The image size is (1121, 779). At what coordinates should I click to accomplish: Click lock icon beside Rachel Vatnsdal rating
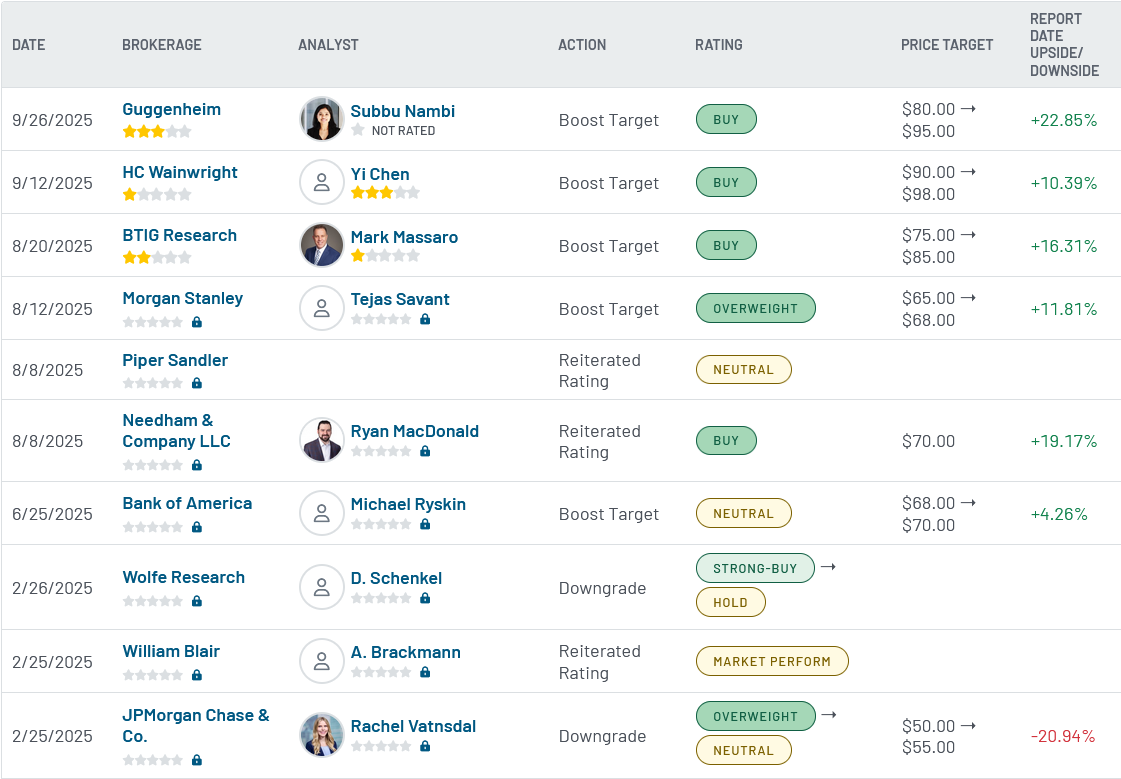[x=425, y=746]
